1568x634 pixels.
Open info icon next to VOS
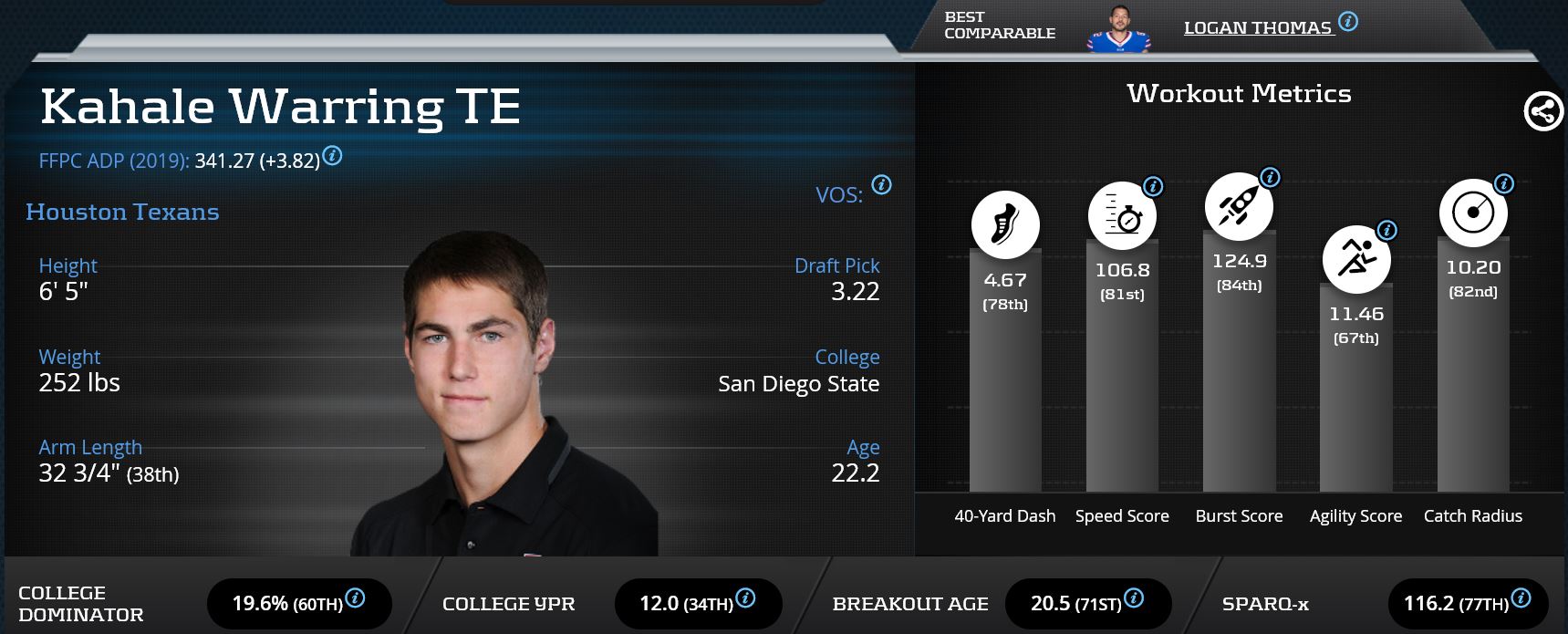point(881,184)
